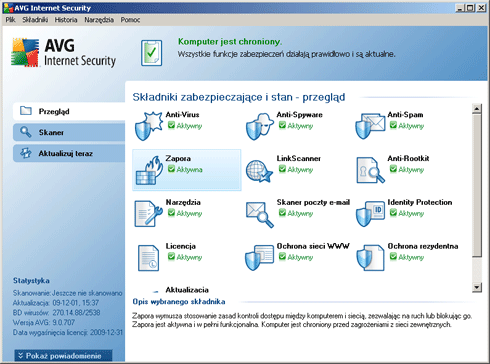Open the Anti-Virus component icon

coord(148,126)
